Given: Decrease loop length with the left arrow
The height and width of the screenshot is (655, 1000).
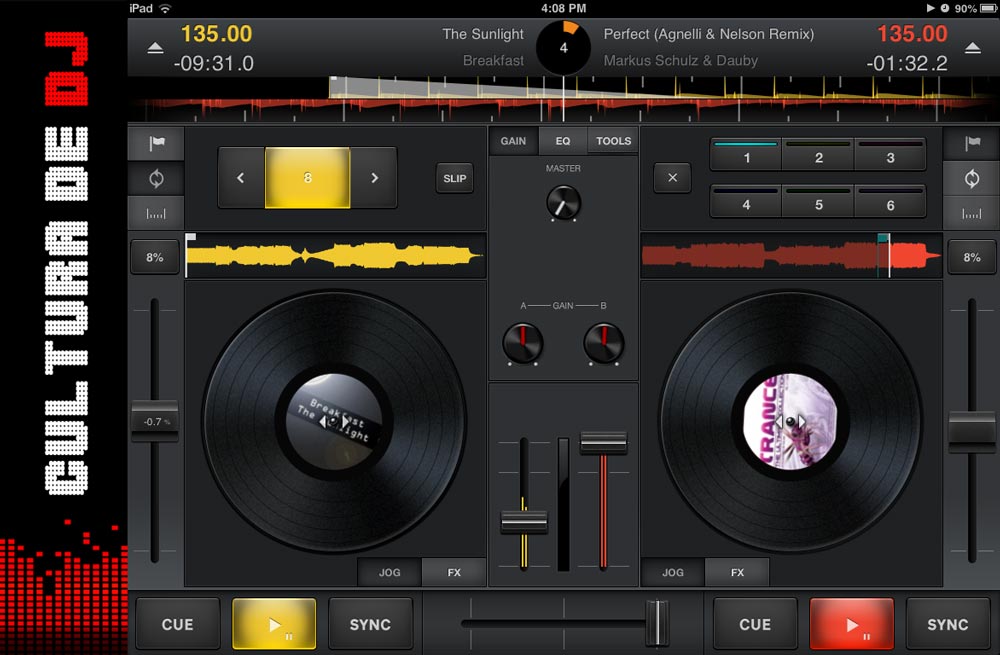Looking at the screenshot, I should click(240, 177).
